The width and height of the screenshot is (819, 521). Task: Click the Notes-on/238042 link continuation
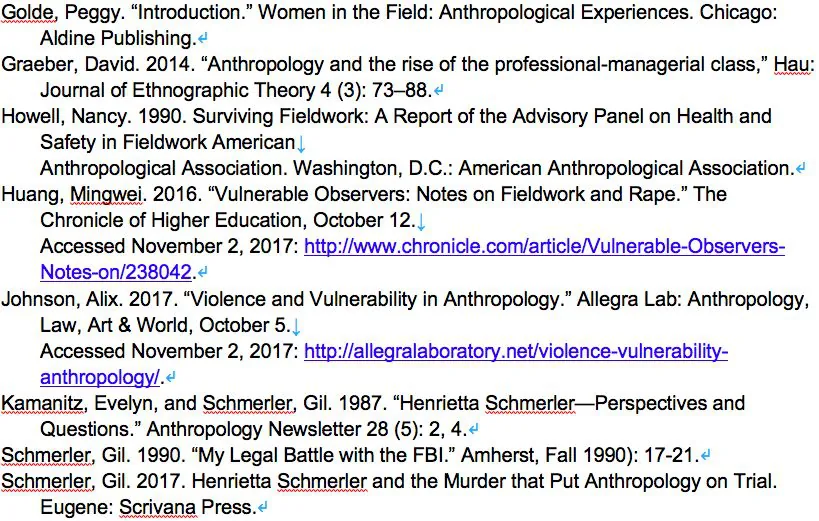116,272
